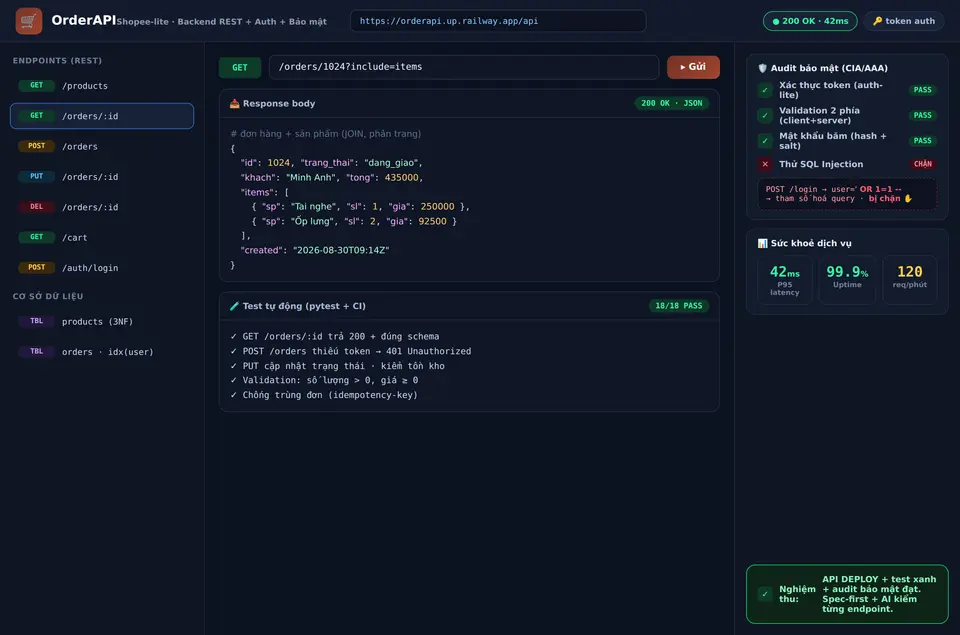This screenshot has height=635, width=960.
Task: Click the POST /login injection log box
Action: (x=847, y=194)
